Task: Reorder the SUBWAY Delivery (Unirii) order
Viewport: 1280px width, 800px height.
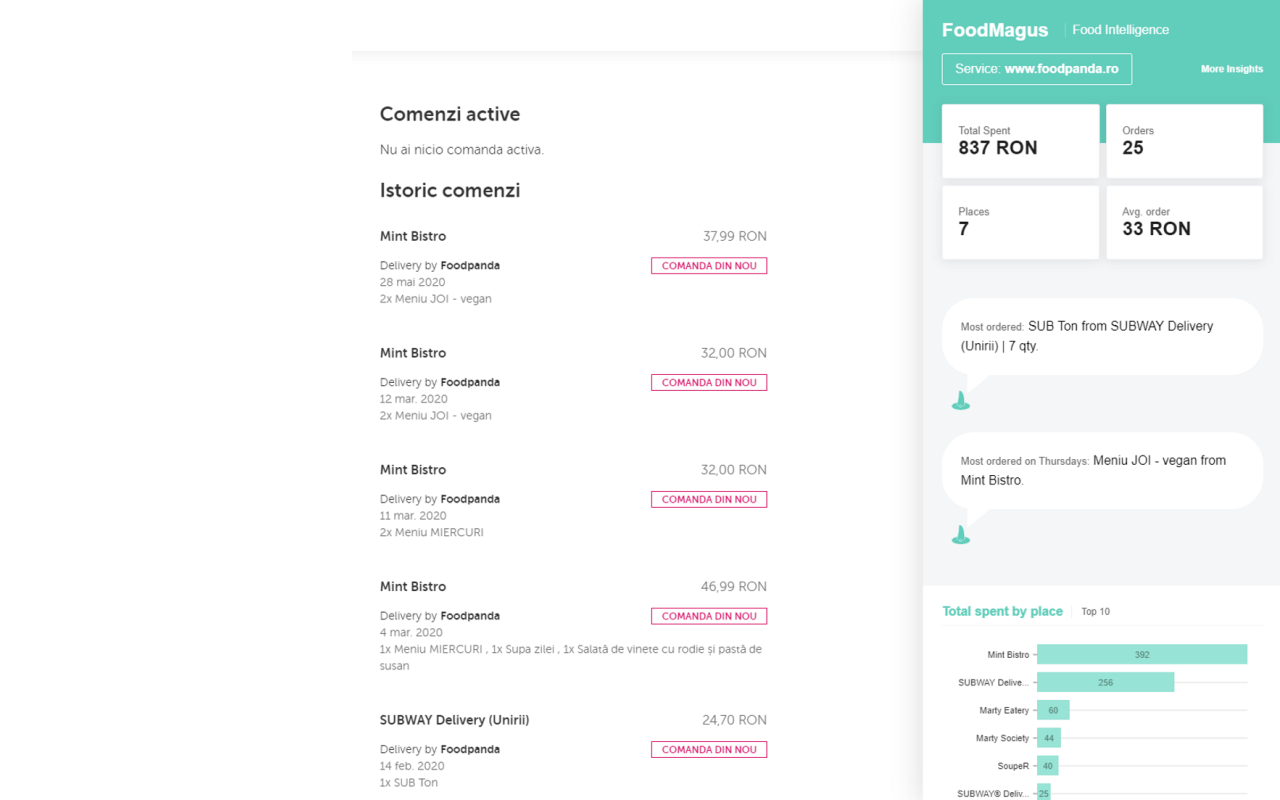Action: (709, 749)
